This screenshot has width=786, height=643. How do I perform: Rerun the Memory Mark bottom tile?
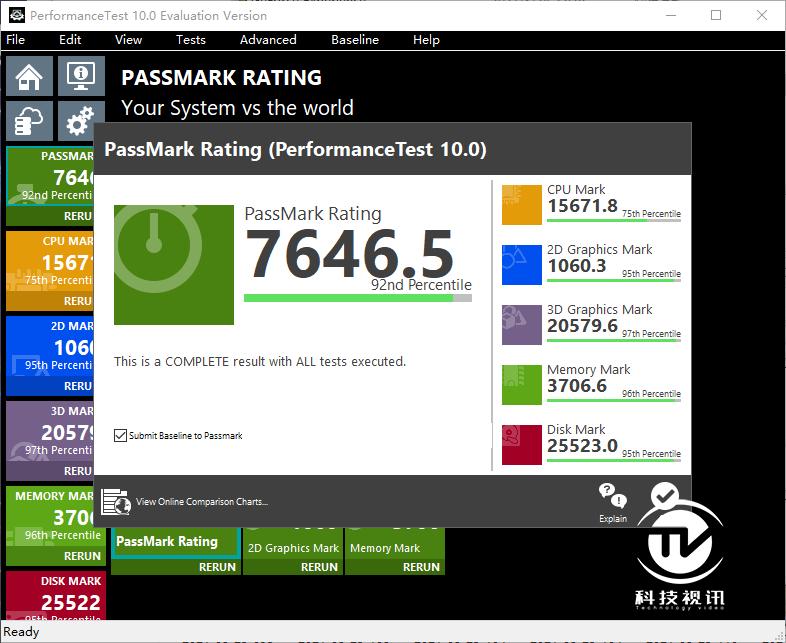(421, 567)
